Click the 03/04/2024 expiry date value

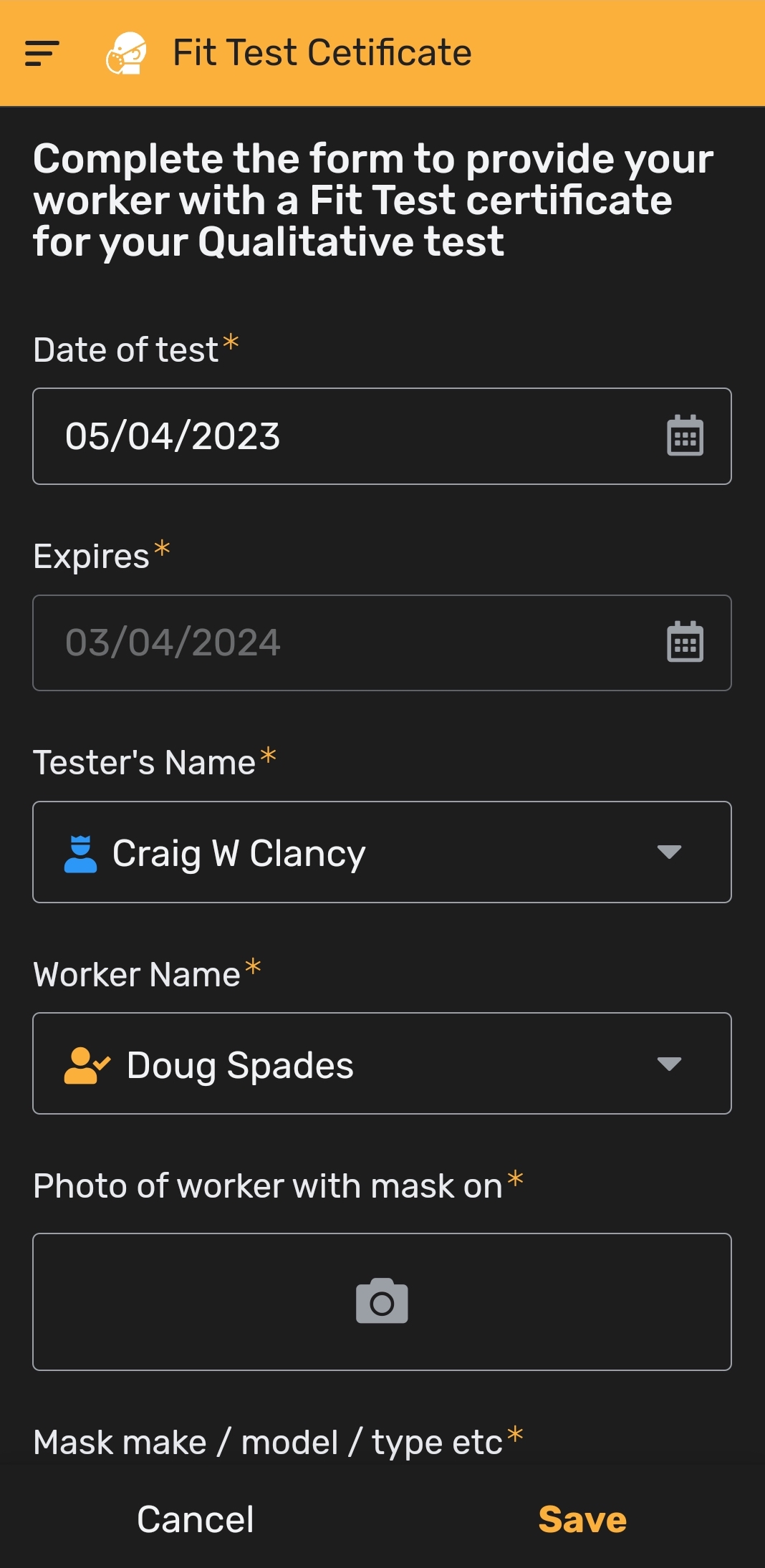pyautogui.click(x=173, y=643)
